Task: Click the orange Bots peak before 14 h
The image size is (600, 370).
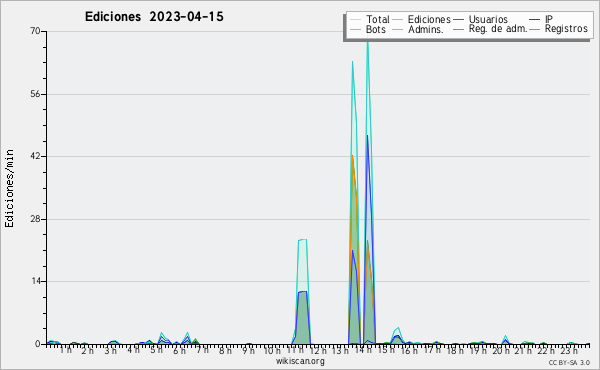Action: click(x=352, y=156)
